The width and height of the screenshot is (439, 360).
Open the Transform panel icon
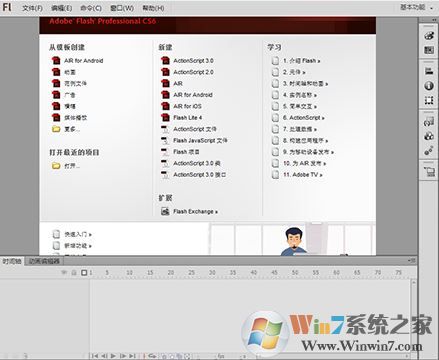coord(429,100)
